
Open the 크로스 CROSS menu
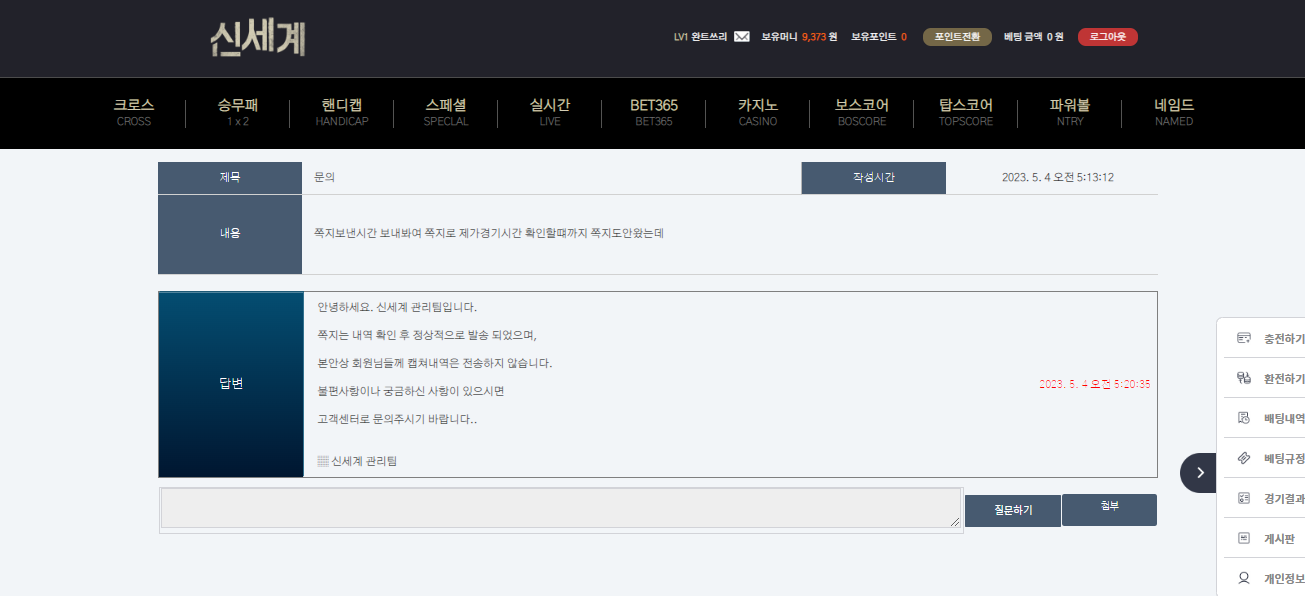coord(133,112)
